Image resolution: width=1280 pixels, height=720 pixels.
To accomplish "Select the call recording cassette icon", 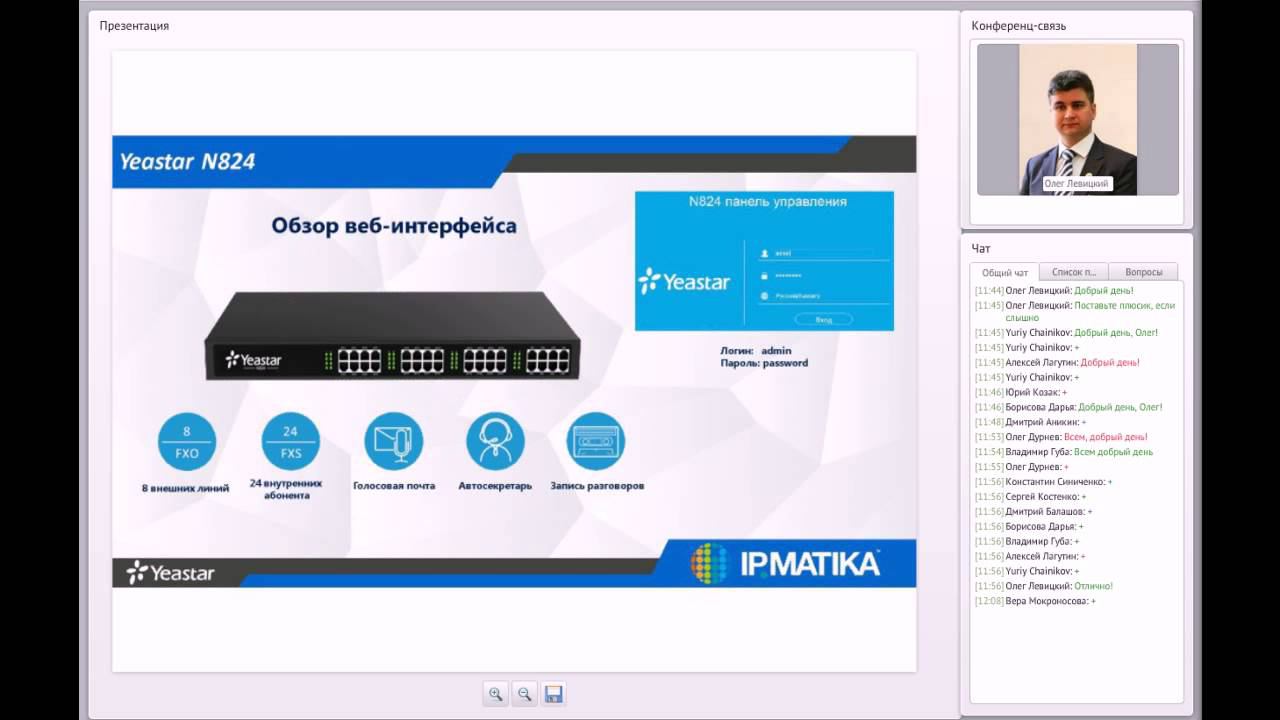I will 596,442.
